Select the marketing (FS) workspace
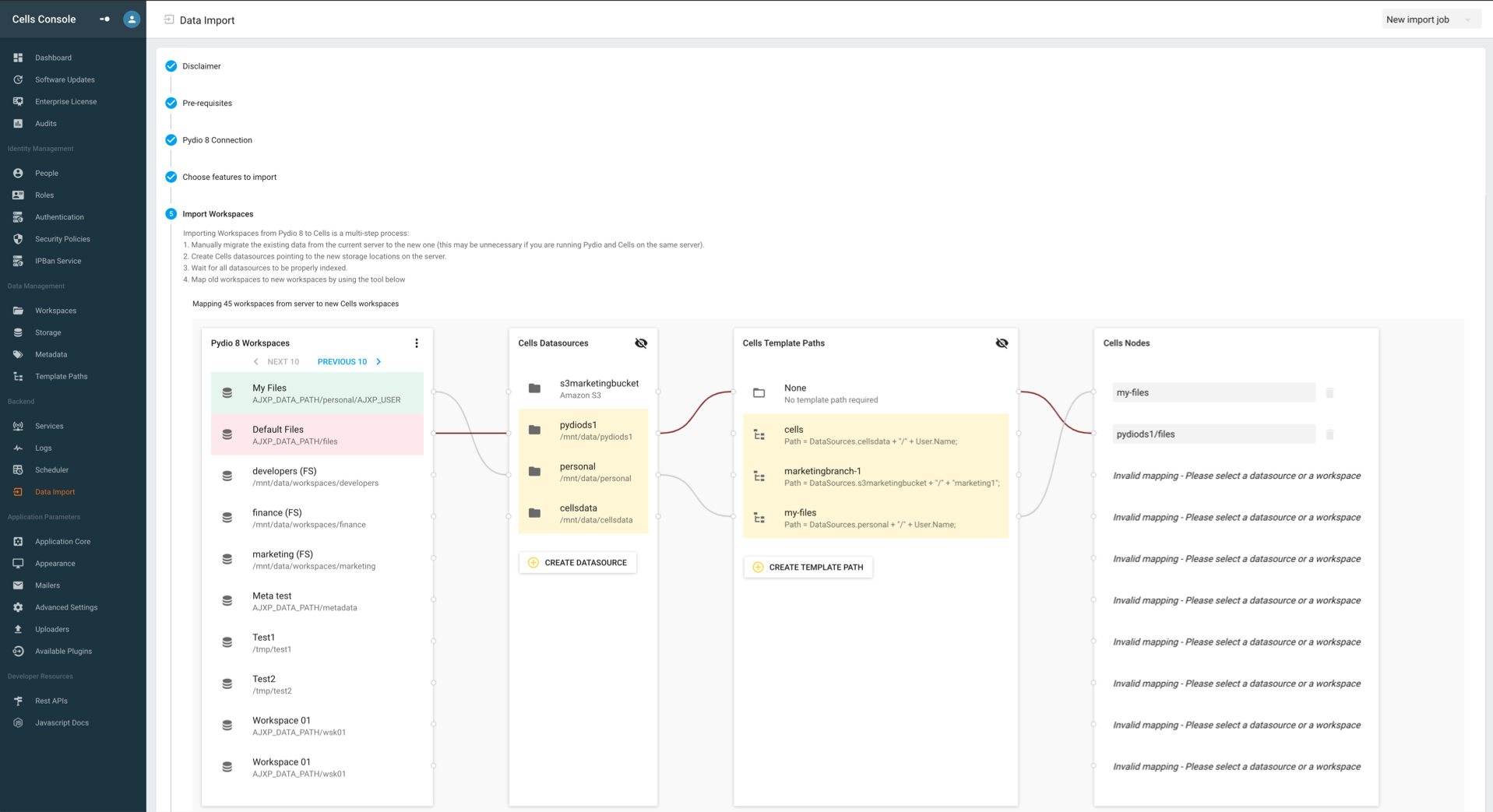Viewport: 1493px width, 812px height. [x=317, y=560]
